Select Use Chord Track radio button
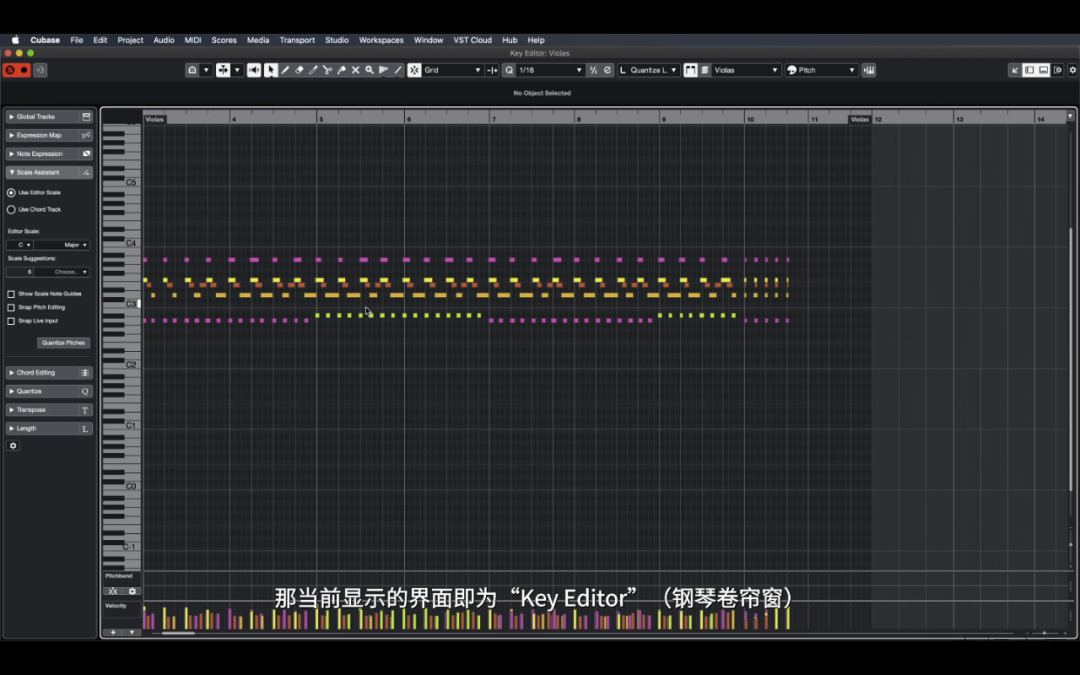Image resolution: width=1080 pixels, height=675 pixels. (11, 209)
